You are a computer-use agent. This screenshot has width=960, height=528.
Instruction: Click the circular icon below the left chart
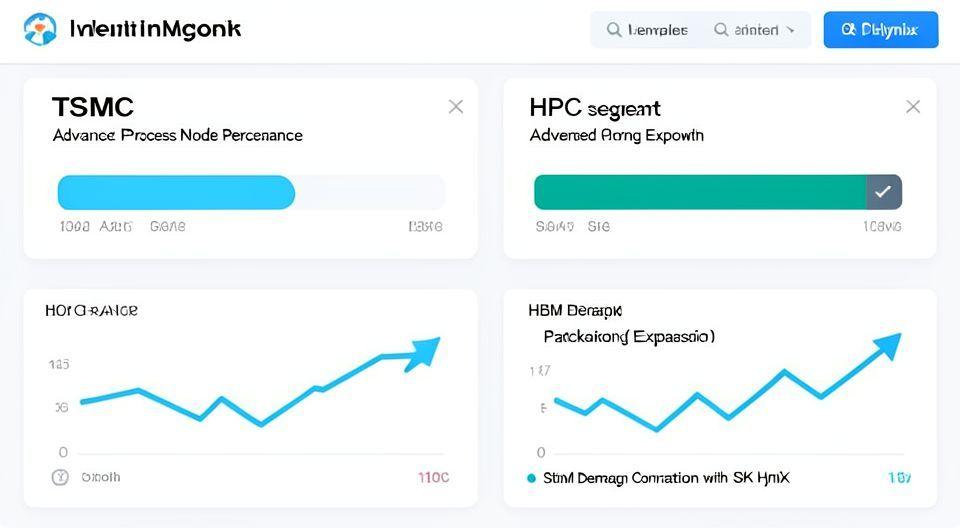pos(60,477)
